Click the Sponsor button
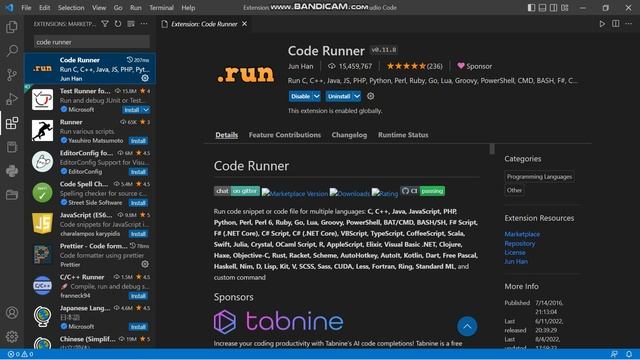 [474, 66]
